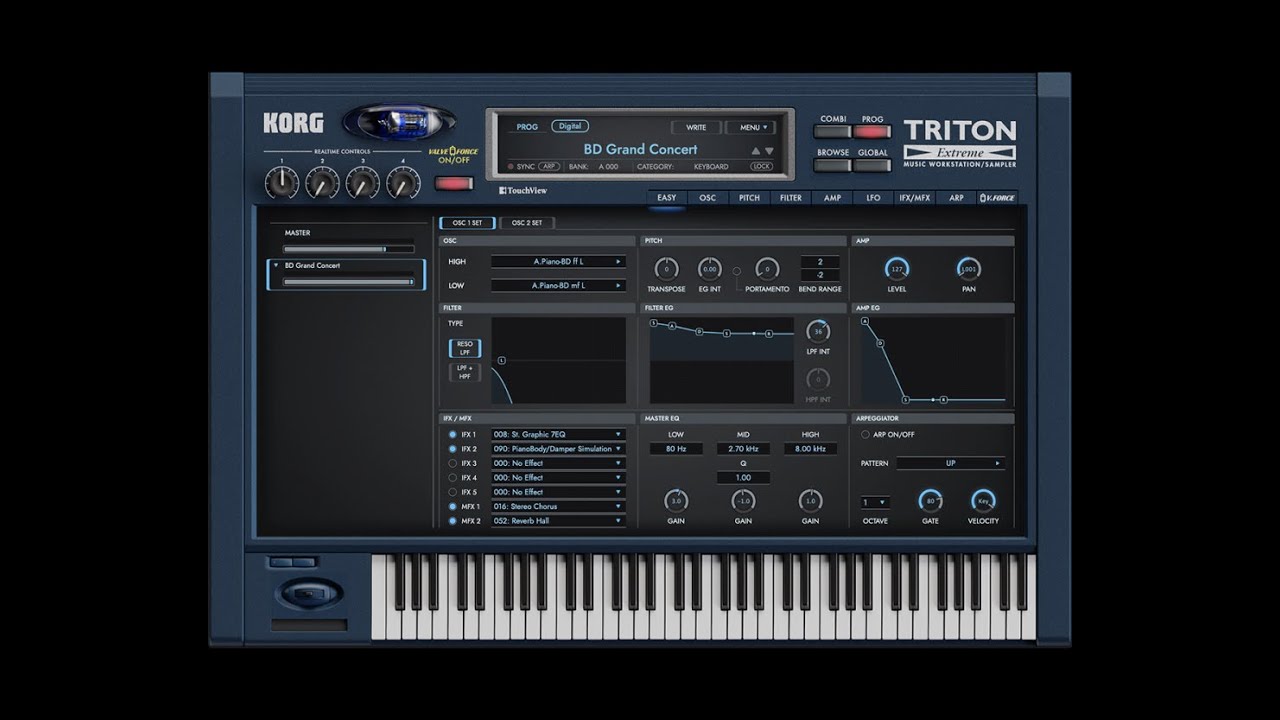The height and width of the screenshot is (720, 1280).
Task: Click the amp Level knob
Action: [x=897, y=268]
